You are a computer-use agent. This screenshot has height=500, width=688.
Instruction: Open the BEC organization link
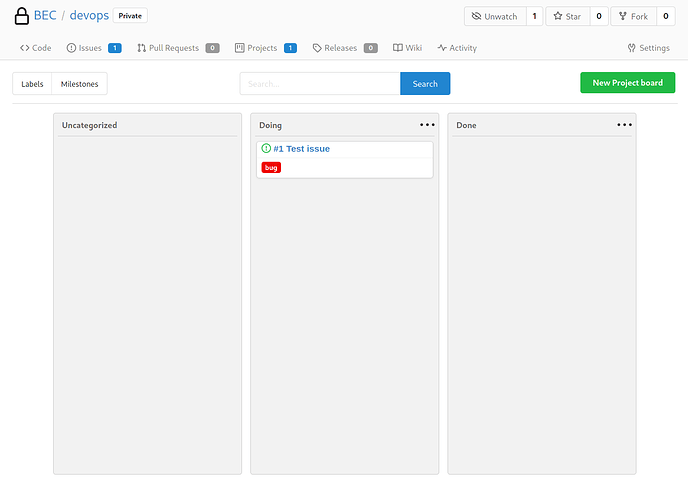click(x=45, y=15)
